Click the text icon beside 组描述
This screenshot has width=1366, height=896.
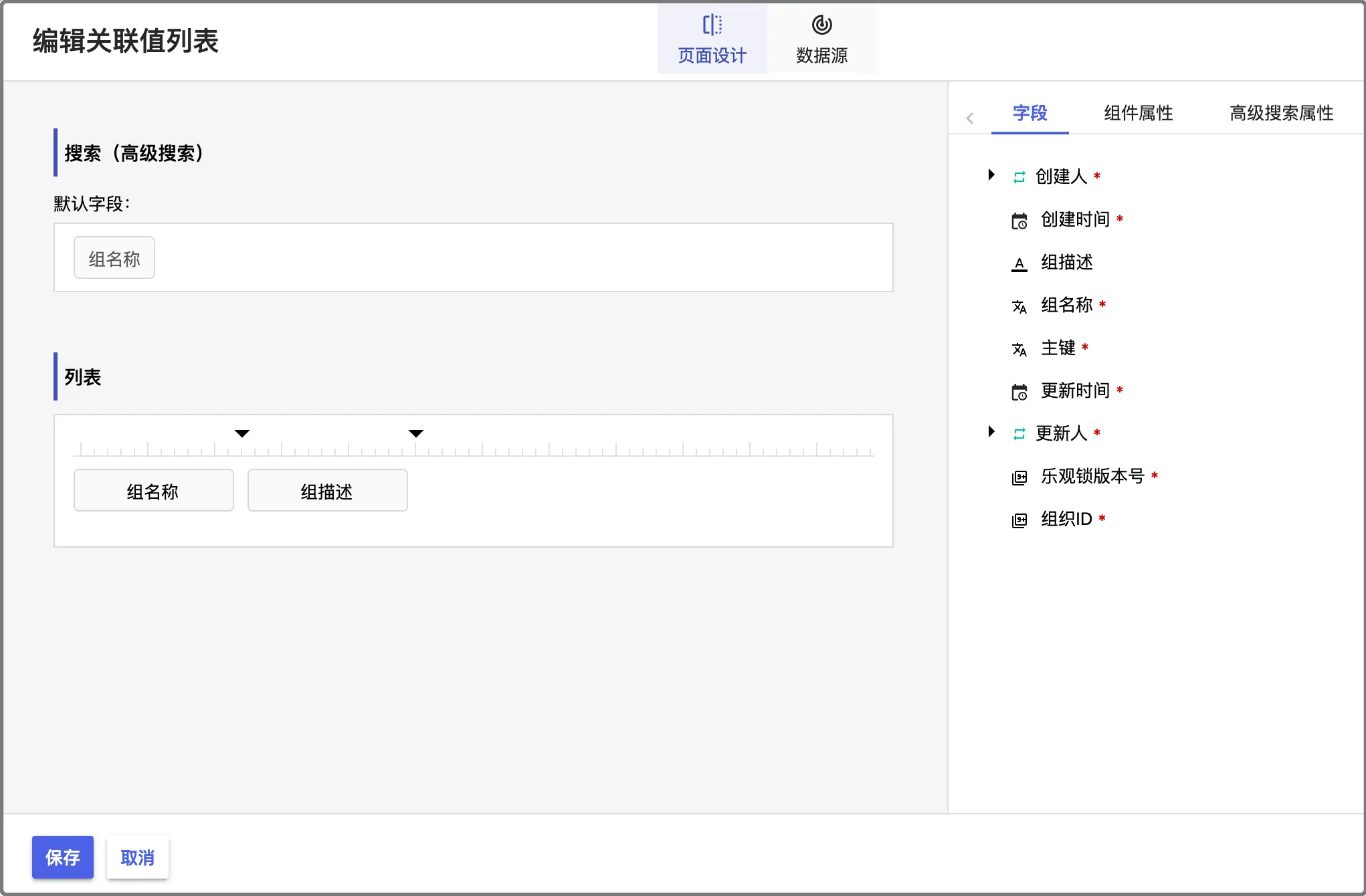point(1019,263)
